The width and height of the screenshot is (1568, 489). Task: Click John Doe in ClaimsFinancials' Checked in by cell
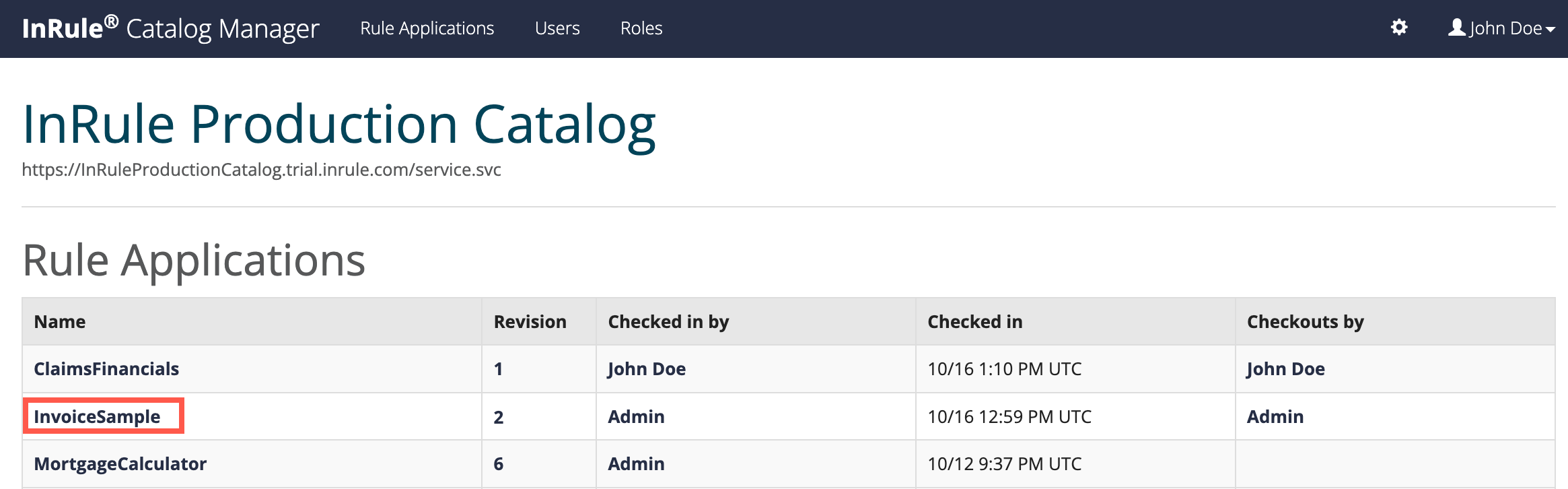646,369
